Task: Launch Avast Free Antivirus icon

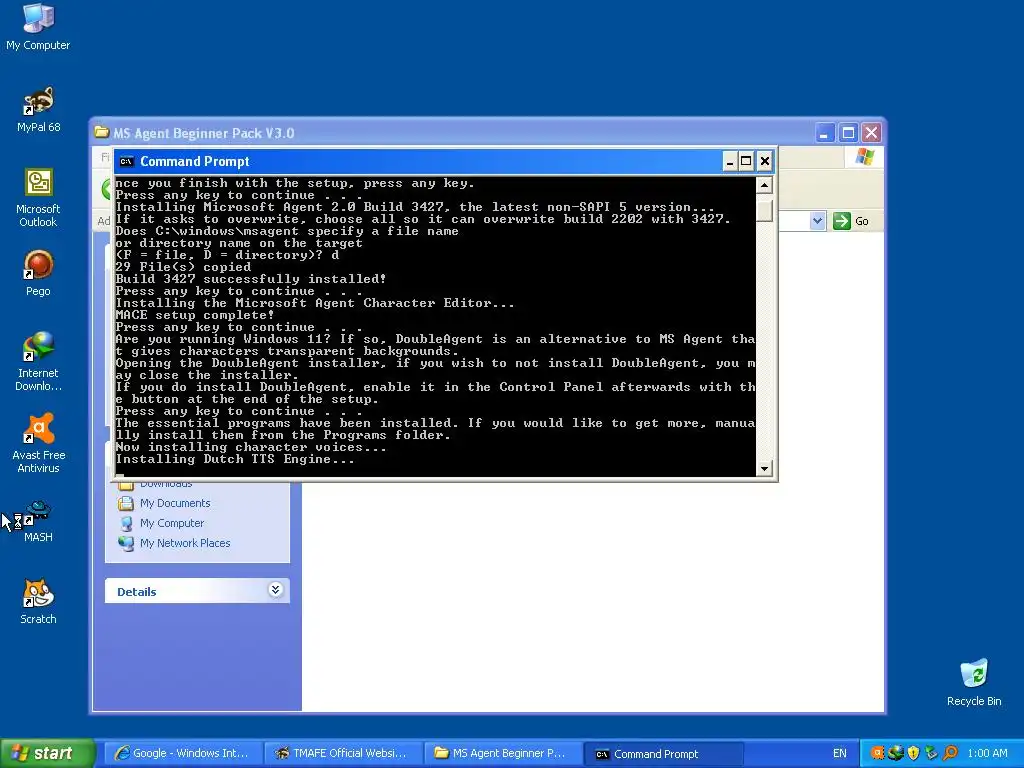Action: [x=38, y=443]
